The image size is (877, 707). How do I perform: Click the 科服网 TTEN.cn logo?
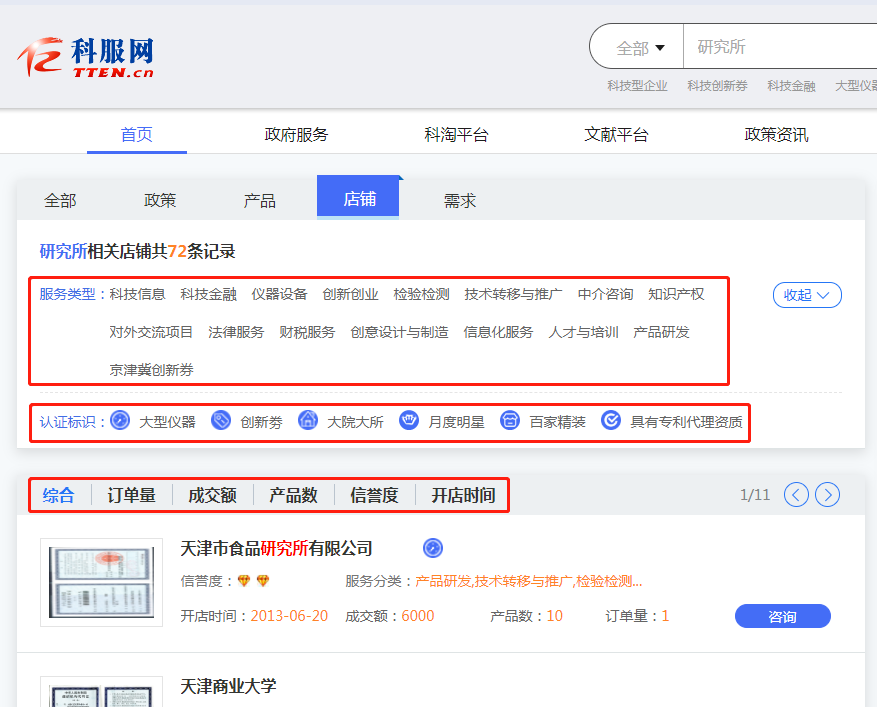(85, 57)
